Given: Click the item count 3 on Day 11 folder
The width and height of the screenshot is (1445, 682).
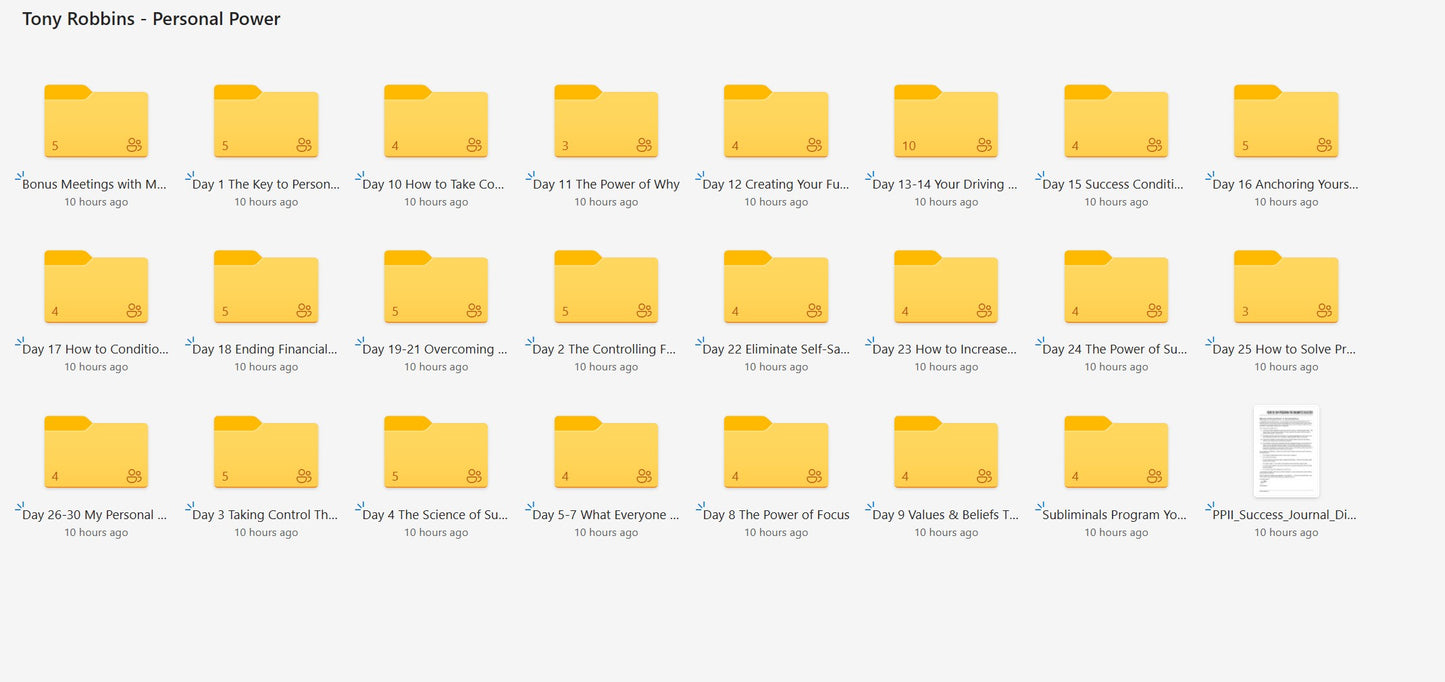Looking at the screenshot, I should [x=565, y=146].
